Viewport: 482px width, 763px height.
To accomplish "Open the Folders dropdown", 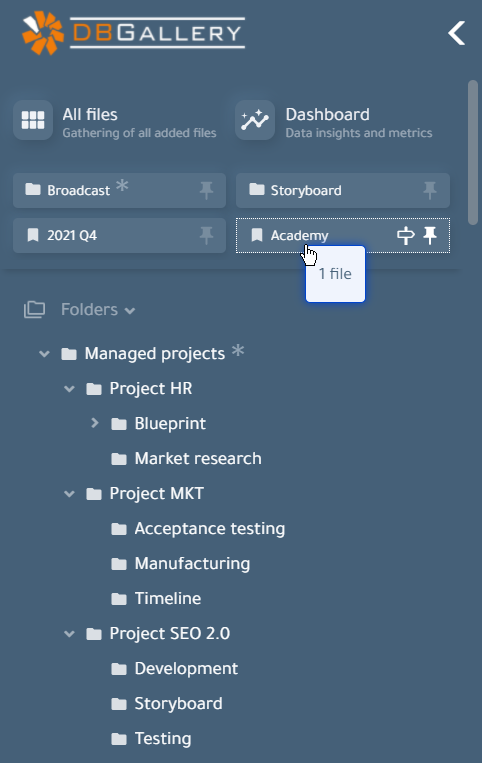I will (98, 309).
